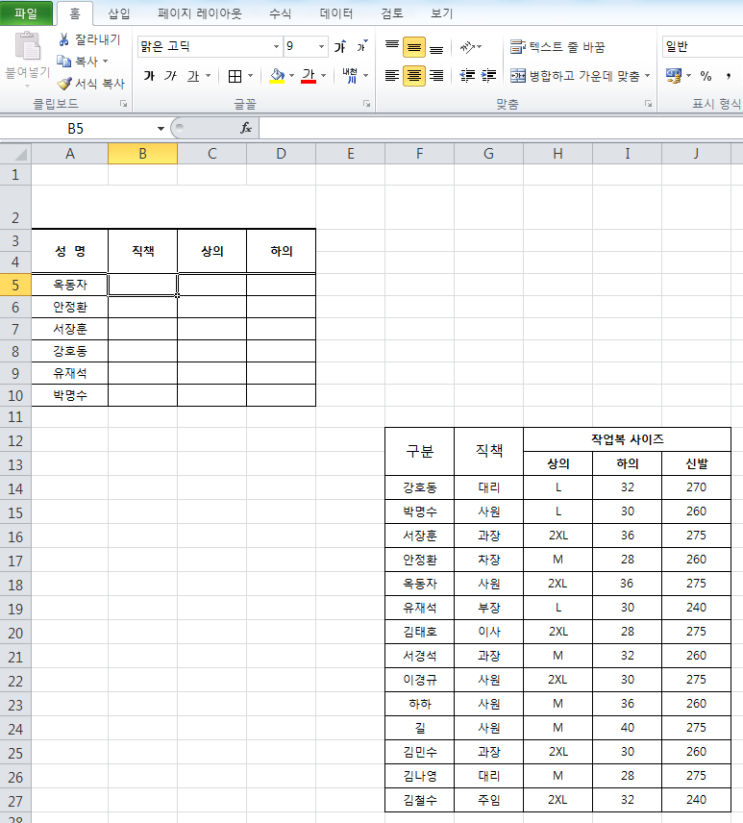Expand the merge and center dropdown arrow

647,76
